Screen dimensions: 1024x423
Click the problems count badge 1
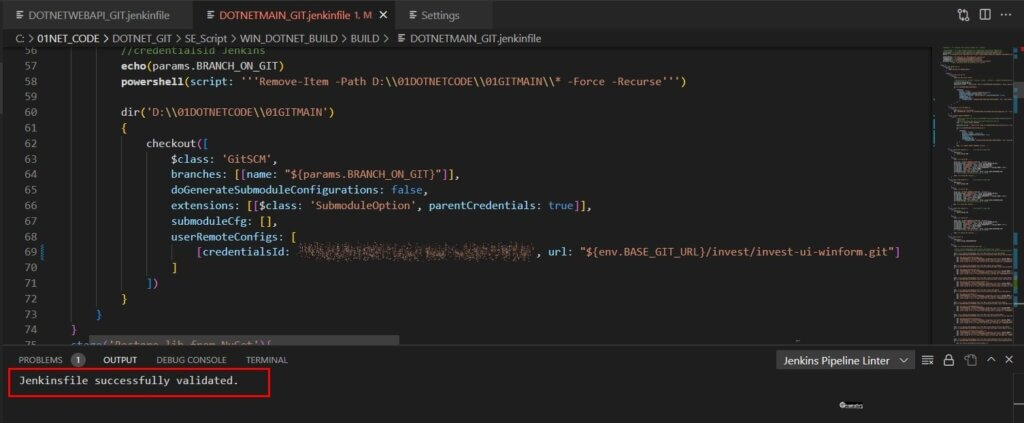78,360
